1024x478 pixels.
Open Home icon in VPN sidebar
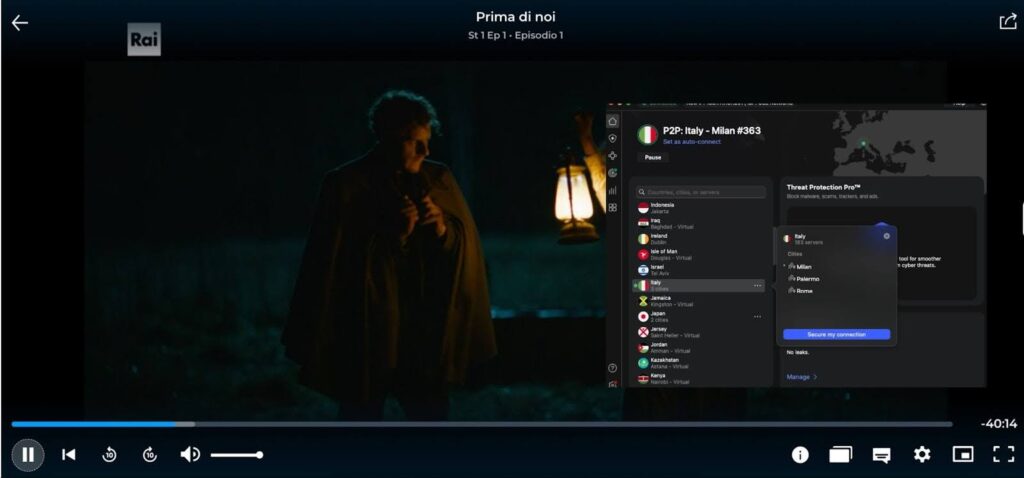click(x=613, y=121)
